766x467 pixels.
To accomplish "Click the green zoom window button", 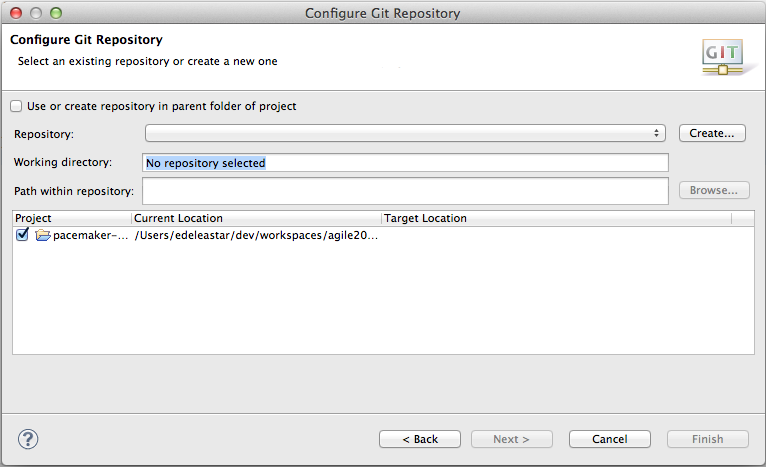I will [x=56, y=13].
